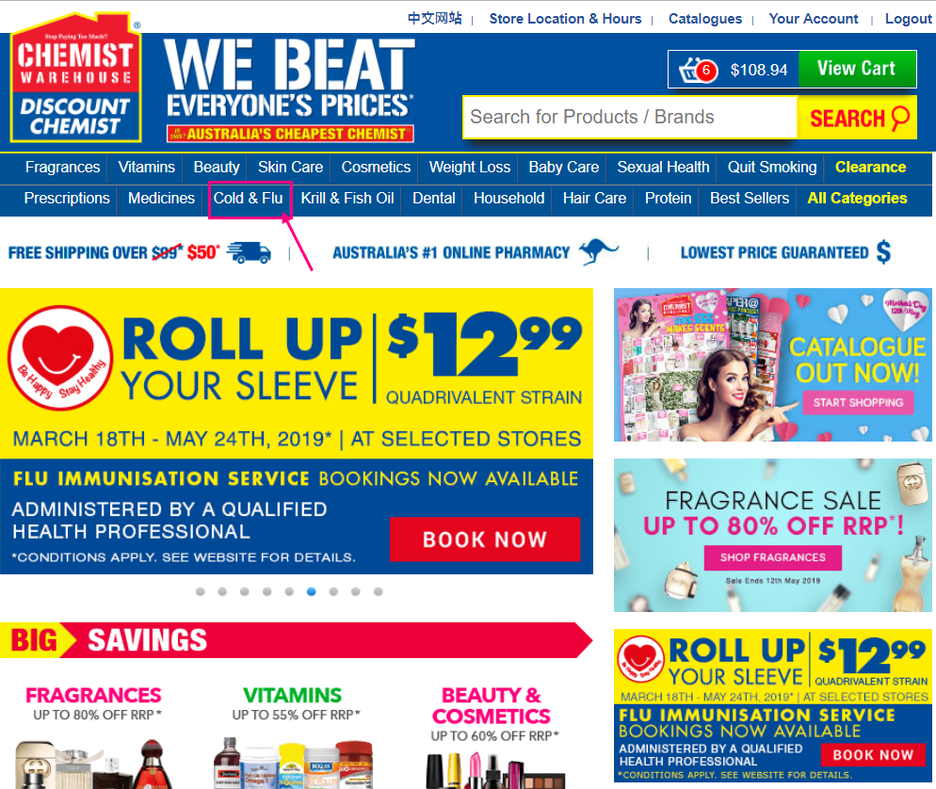936x789 pixels.
Task: Select the third carousel slide dot
Action: 245,591
